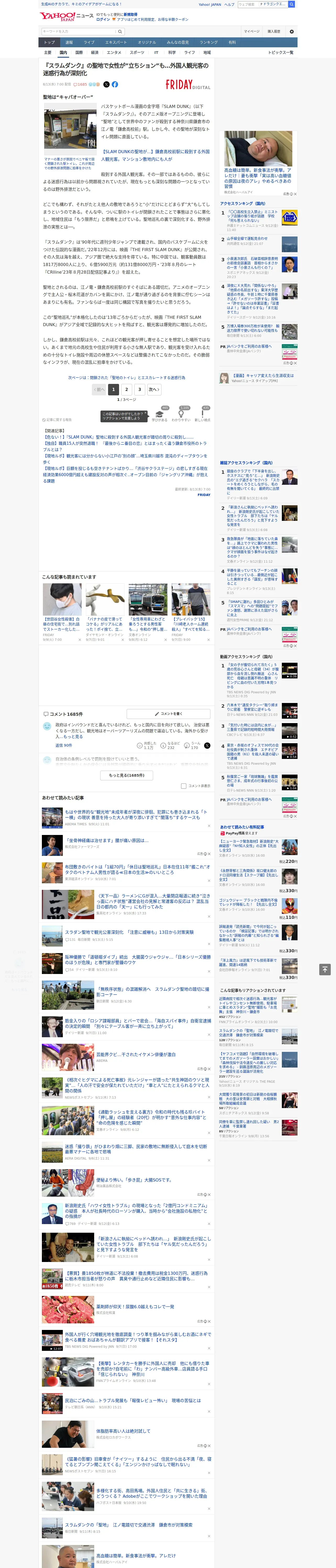
Task: Click first commenter's avatar icon
Action: (47, 726)
